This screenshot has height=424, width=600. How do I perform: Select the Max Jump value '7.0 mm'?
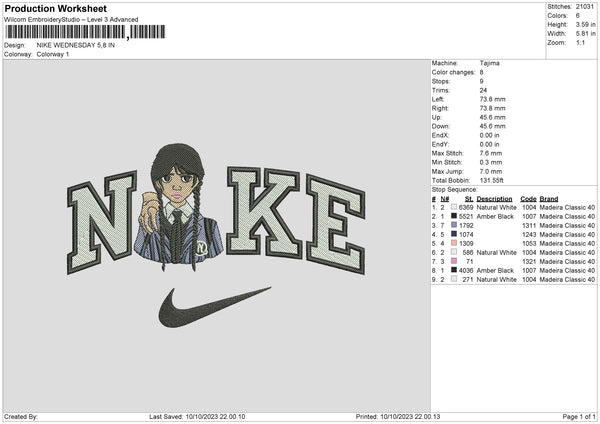click(x=491, y=171)
